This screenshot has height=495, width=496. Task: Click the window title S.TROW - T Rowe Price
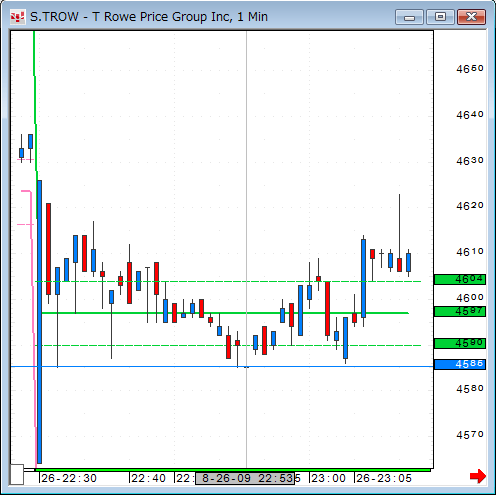point(148,17)
